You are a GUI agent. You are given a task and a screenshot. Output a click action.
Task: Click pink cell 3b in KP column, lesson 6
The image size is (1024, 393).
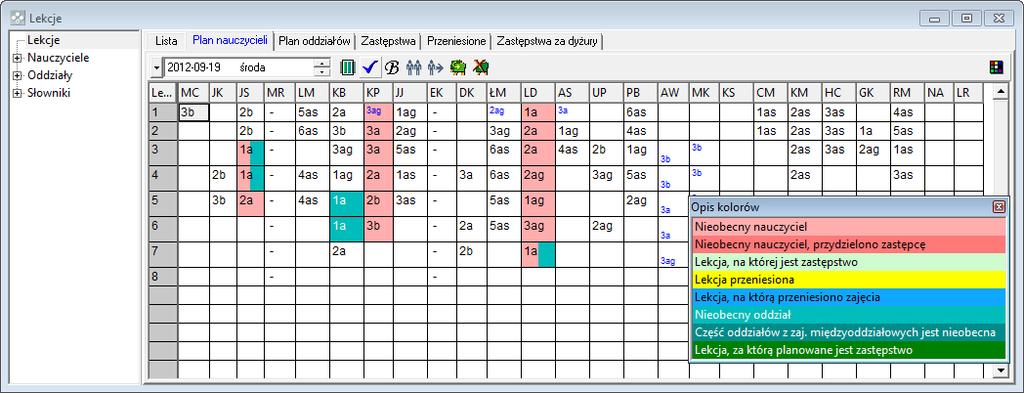[x=379, y=228]
